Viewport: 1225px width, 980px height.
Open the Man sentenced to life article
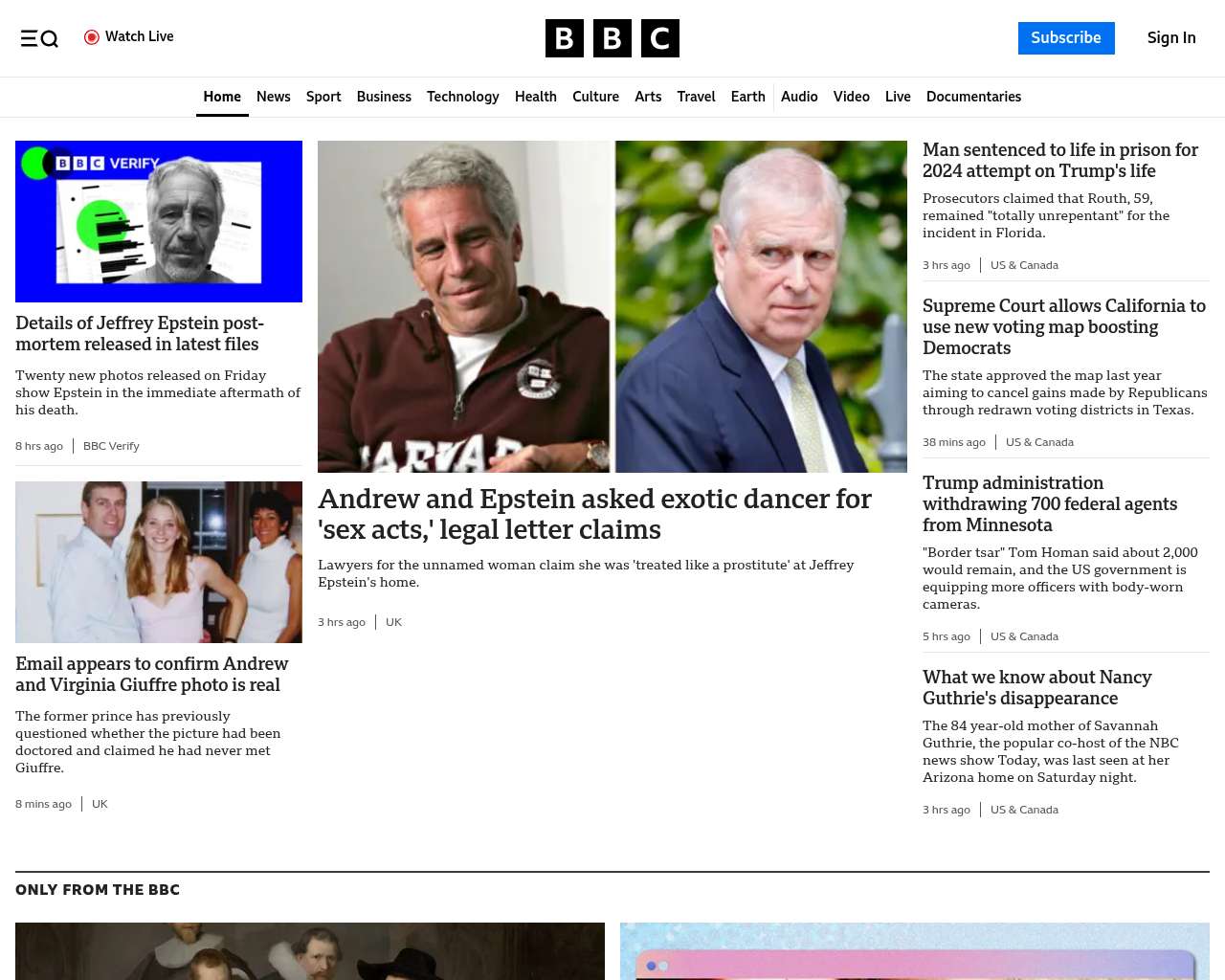click(x=1059, y=160)
